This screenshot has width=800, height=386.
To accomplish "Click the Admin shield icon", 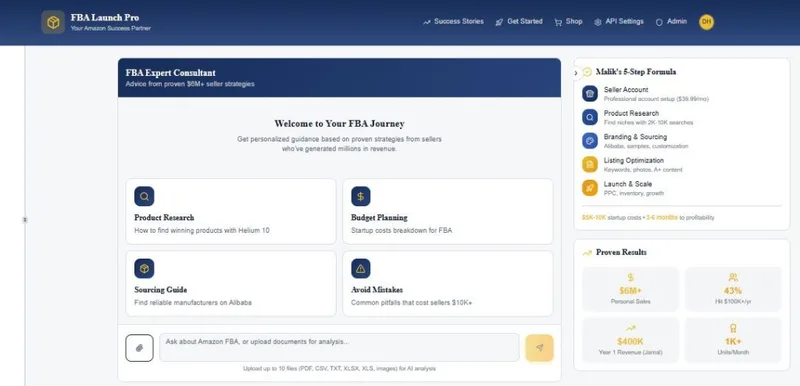I will [659, 22].
